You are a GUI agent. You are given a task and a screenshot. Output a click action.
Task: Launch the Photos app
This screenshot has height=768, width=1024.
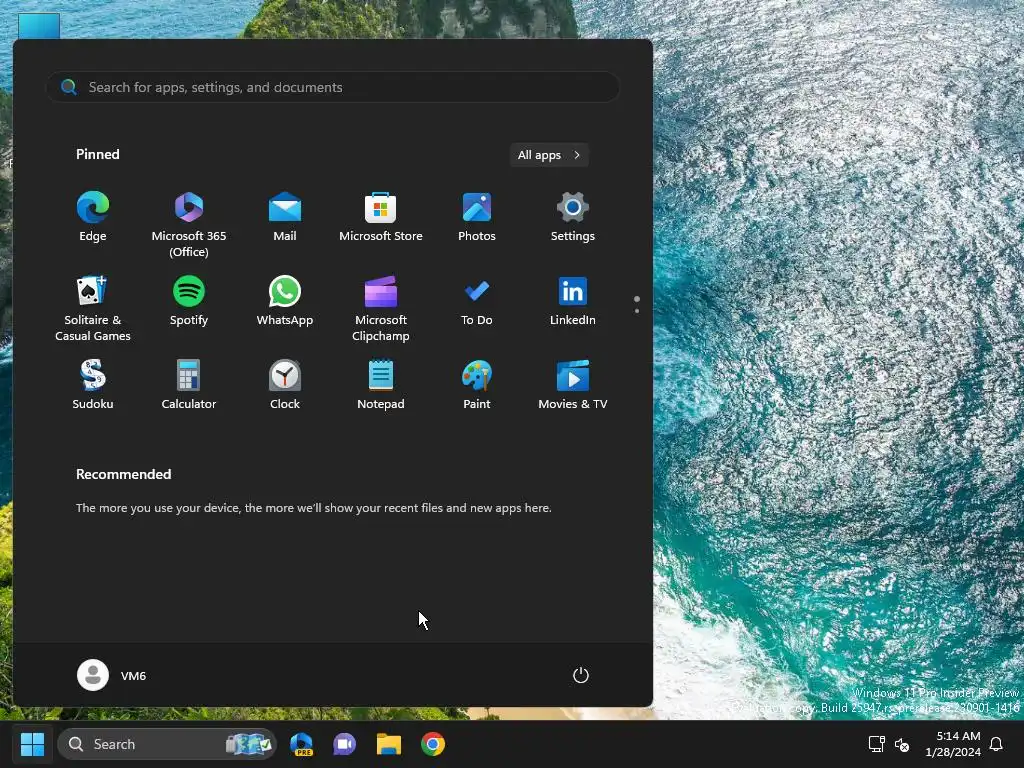pos(477,217)
